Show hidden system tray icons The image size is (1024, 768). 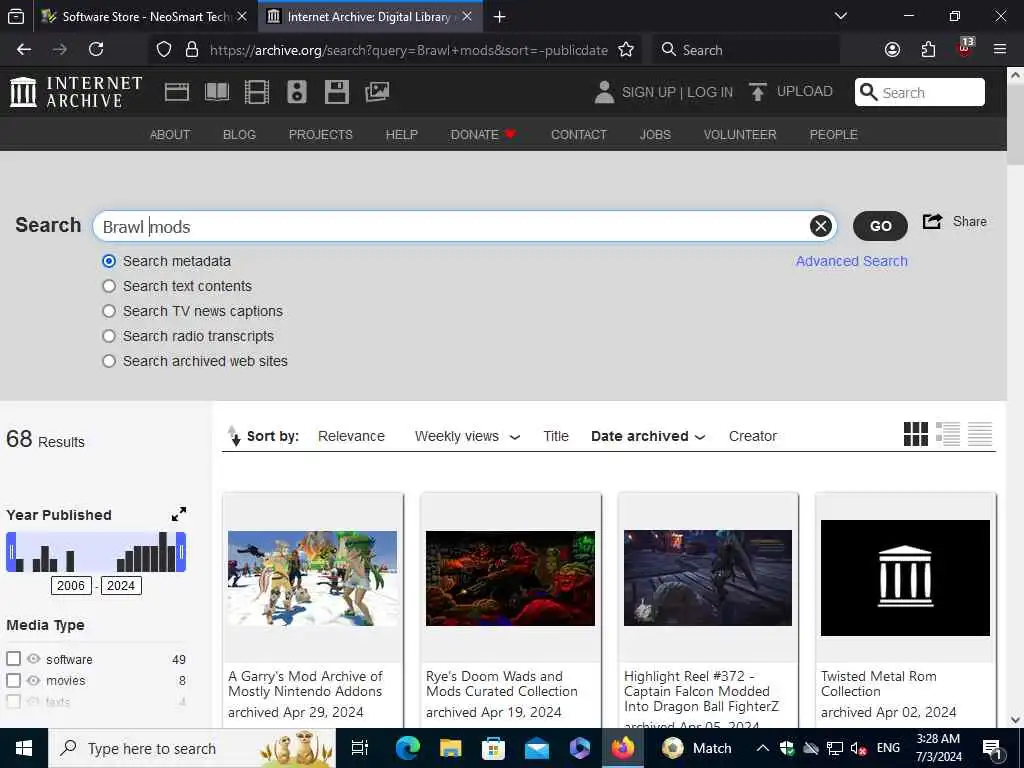(x=762, y=748)
